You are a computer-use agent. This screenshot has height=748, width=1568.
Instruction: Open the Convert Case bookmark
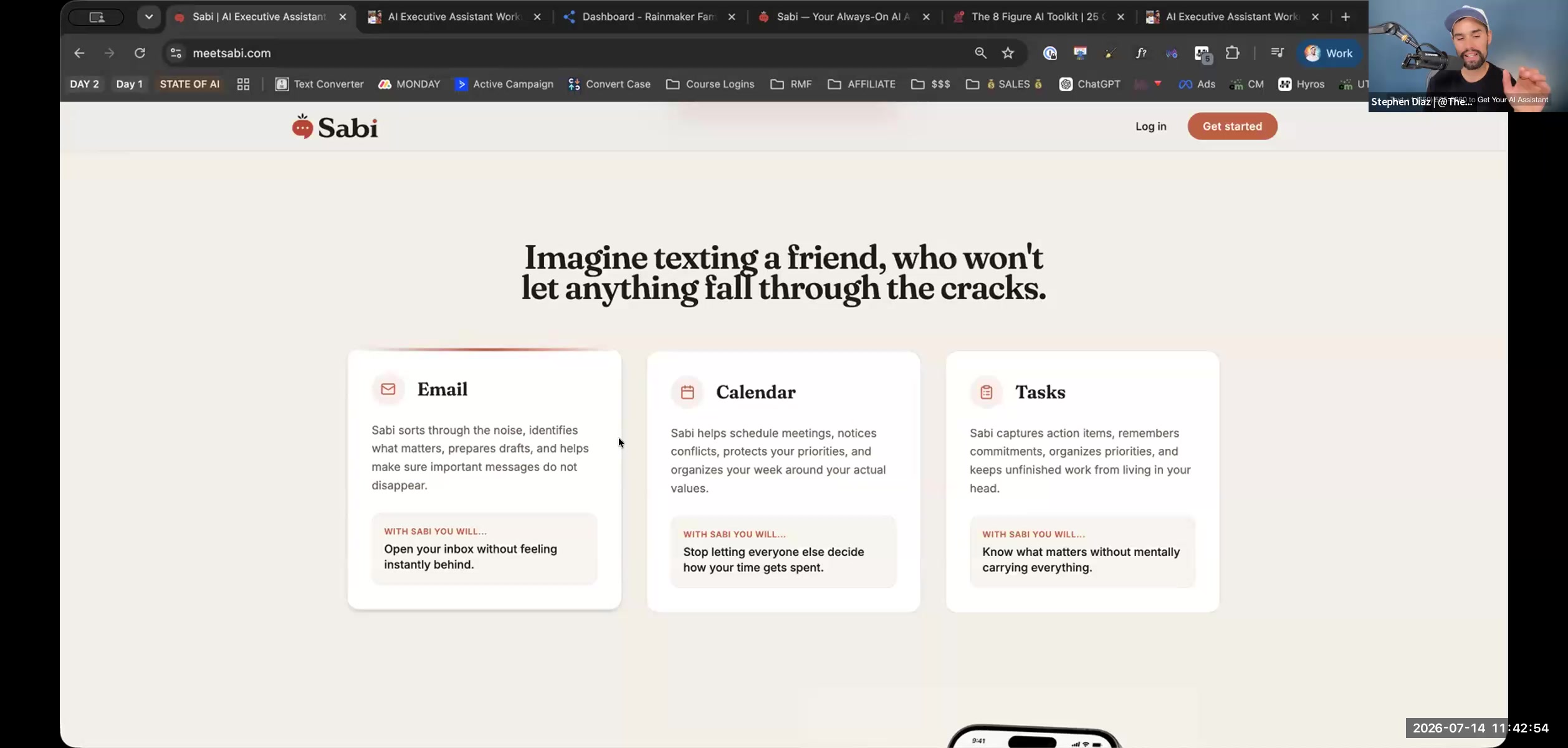click(610, 84)
